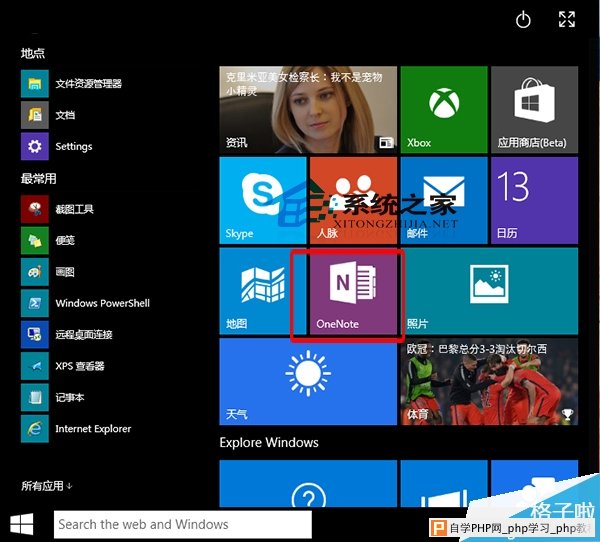This screenshot has width=600, height=542.
Task: Open the 文件资源管理器 file explorer icon
Action: click(35, 83)
